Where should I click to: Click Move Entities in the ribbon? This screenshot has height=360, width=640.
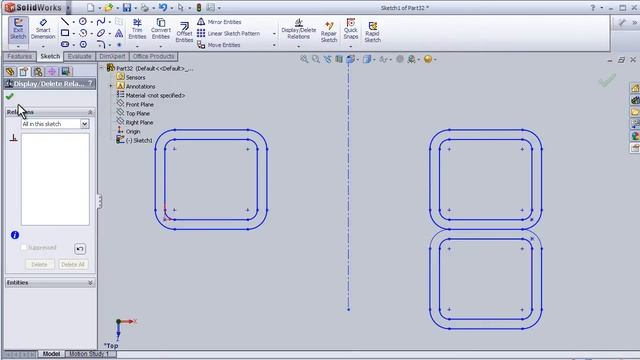[219, 45]
